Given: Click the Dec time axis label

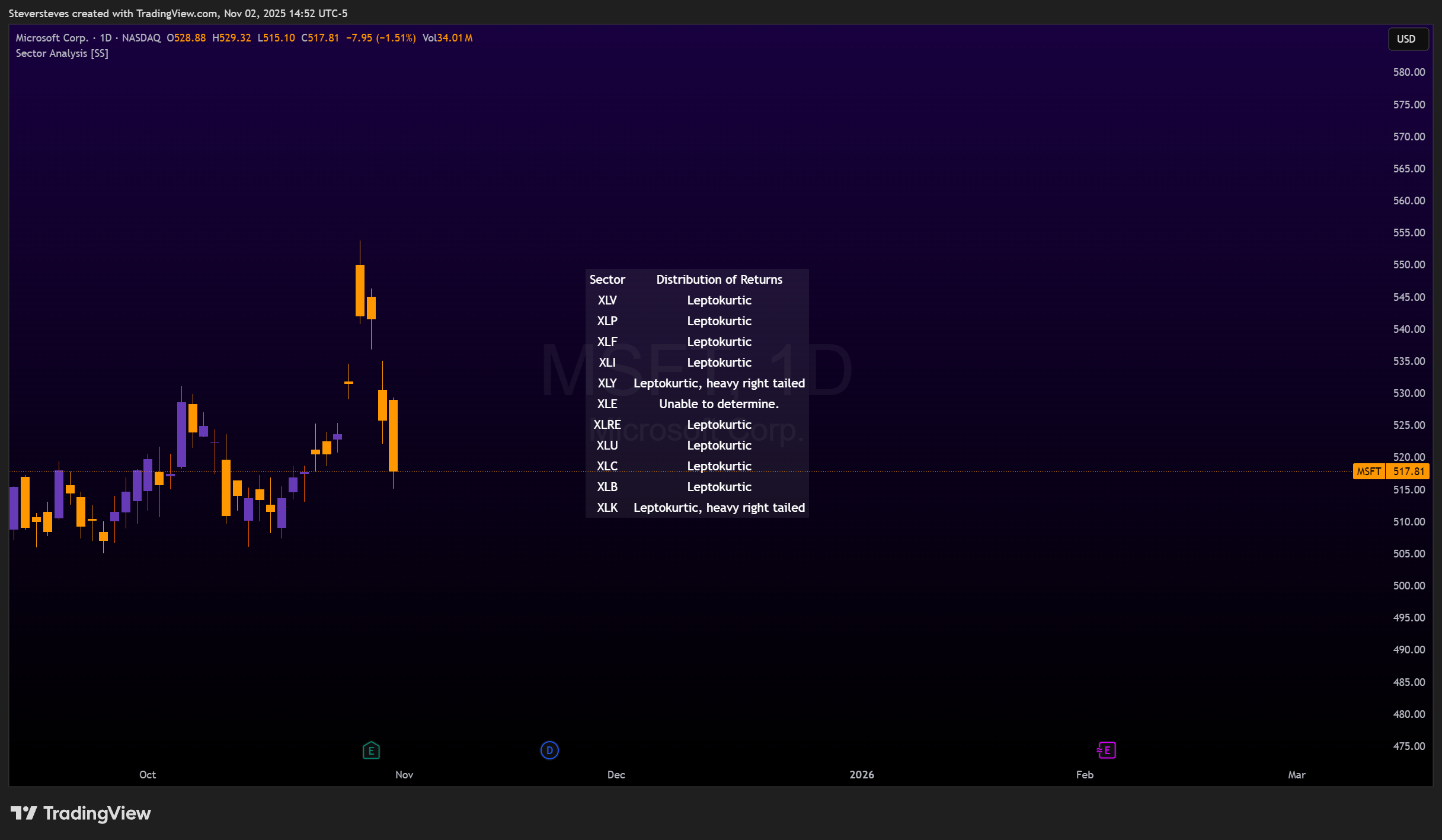Looking at the screenshot, I should pyautogui.click(x=616, y=775).
